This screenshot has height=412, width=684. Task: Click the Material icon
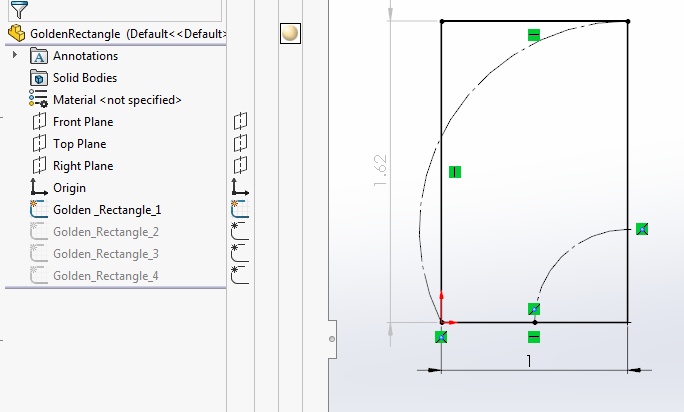(x=38, y=99)
